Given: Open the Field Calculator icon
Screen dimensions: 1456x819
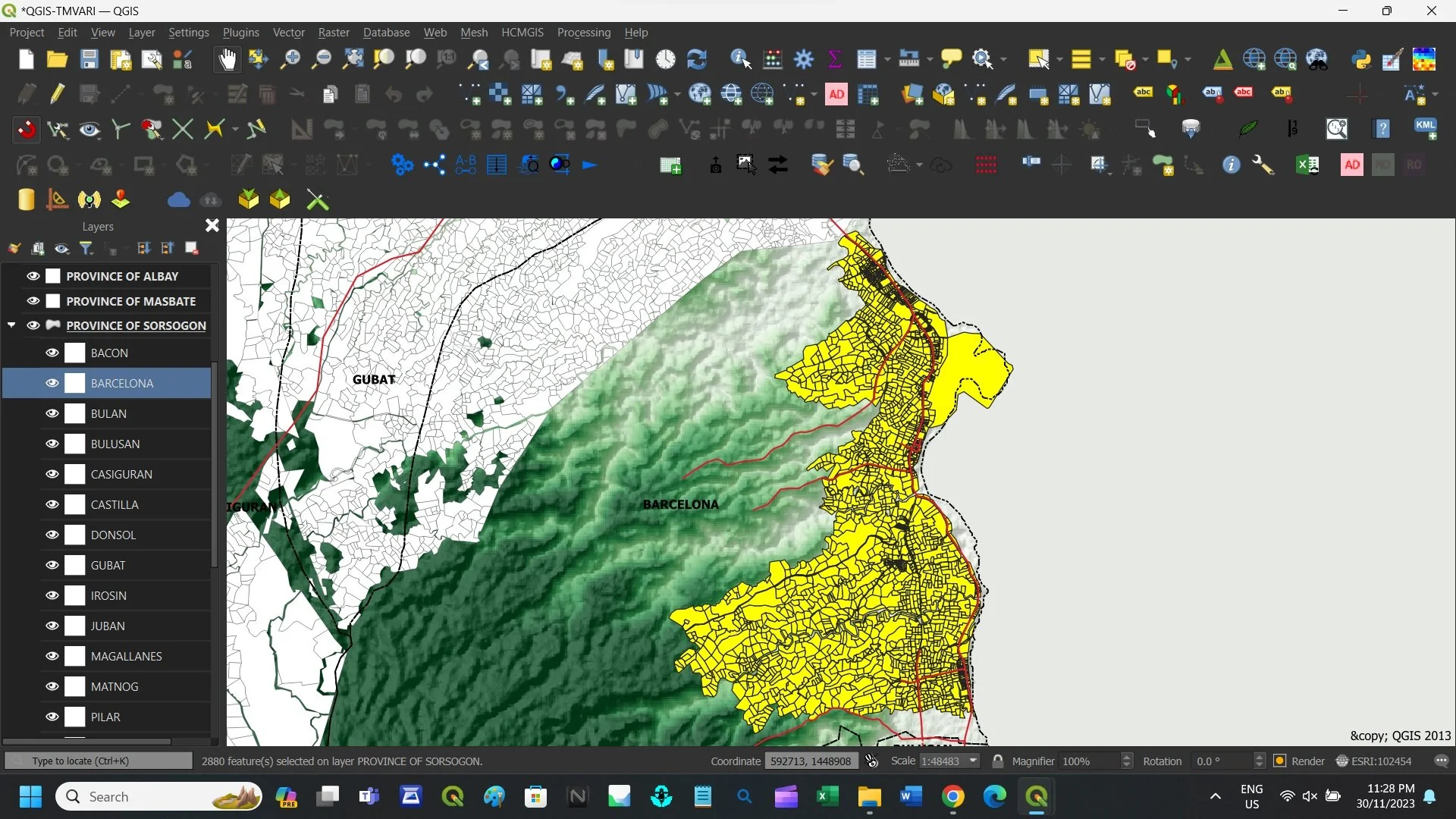Looking at the screenshot, I should pyautogui.click(x=773, y=59).
